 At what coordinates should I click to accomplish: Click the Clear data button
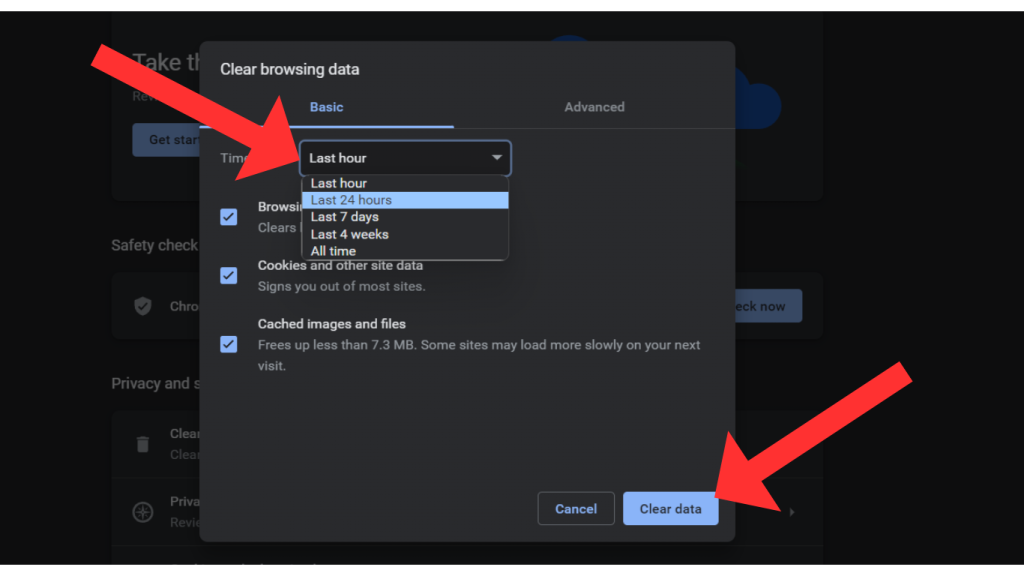[x=670, y=509]
